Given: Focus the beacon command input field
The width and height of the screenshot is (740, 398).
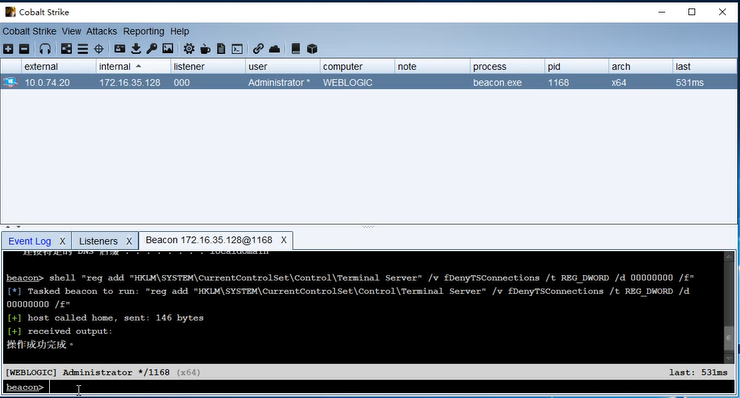Looking at the screenshot, I should [x=392, y=387].
